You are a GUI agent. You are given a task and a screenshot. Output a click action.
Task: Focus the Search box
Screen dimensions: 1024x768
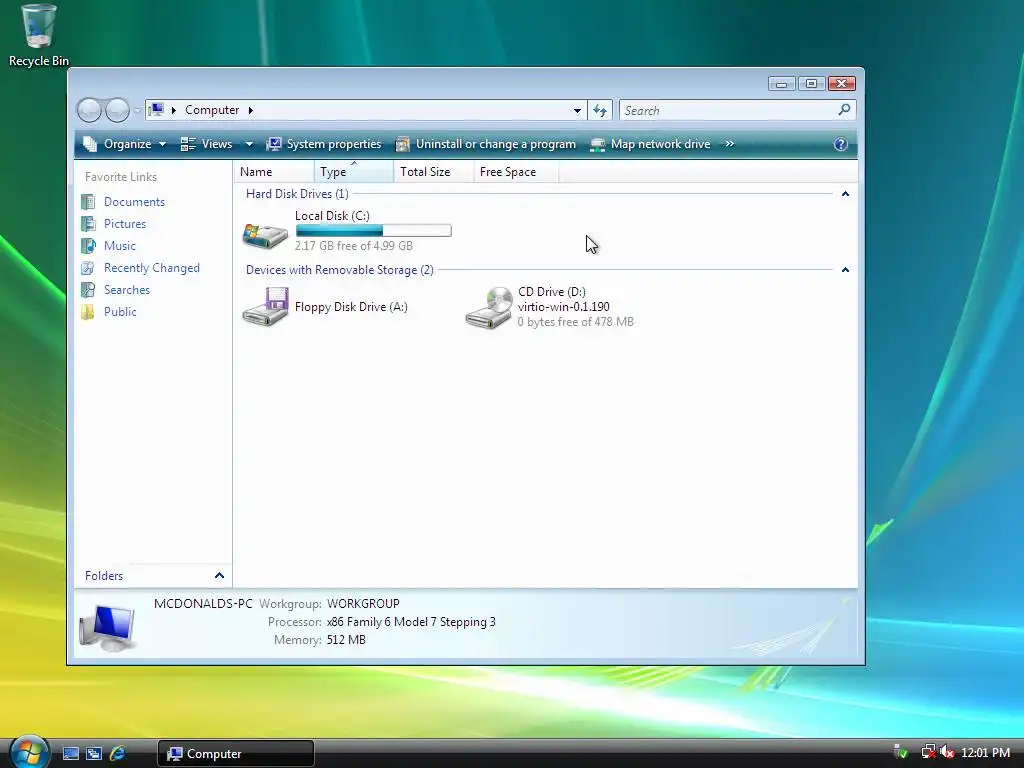728,110
